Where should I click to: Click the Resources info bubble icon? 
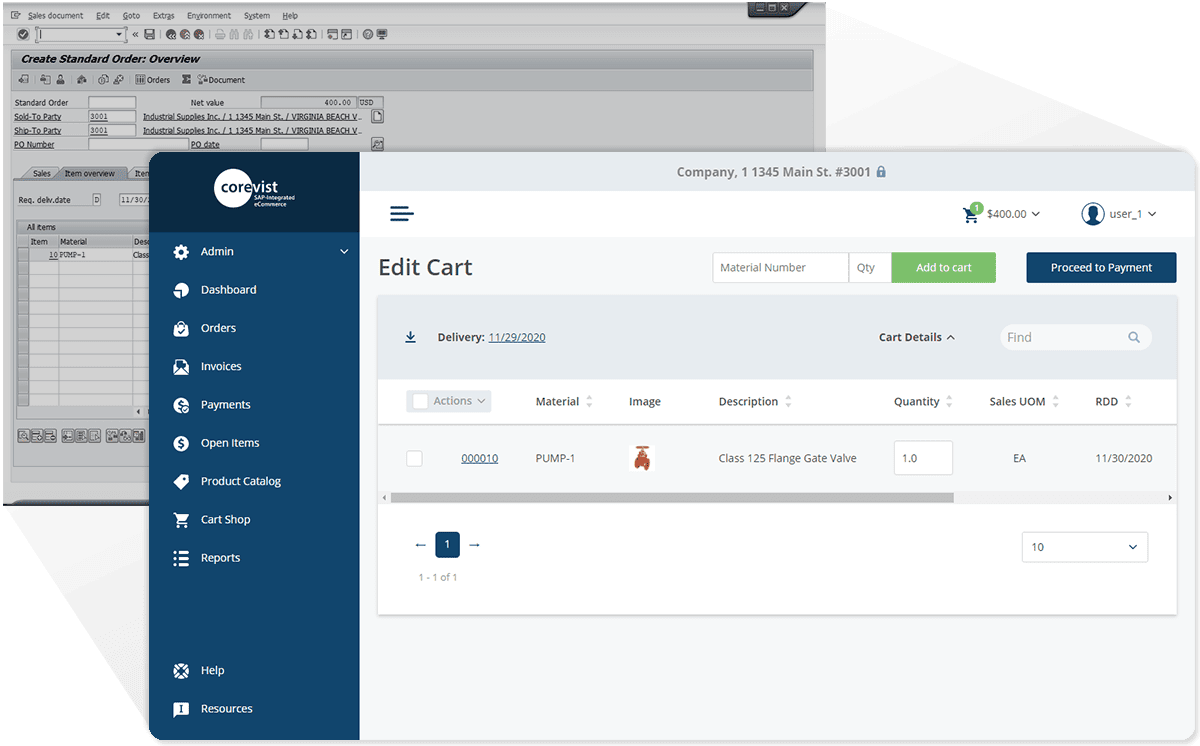point(181,709)
